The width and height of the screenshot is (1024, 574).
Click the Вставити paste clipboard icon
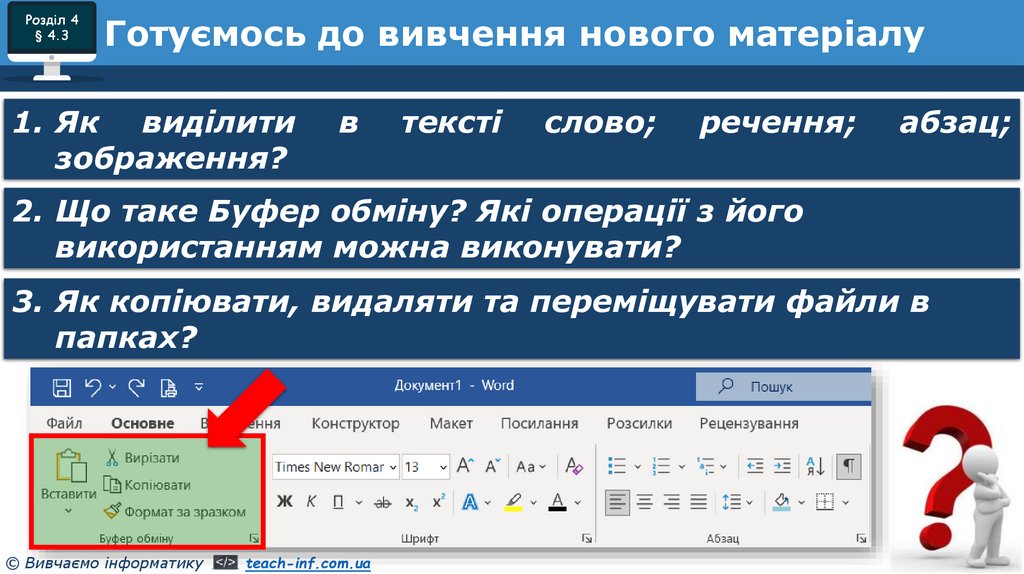(71, 466)
